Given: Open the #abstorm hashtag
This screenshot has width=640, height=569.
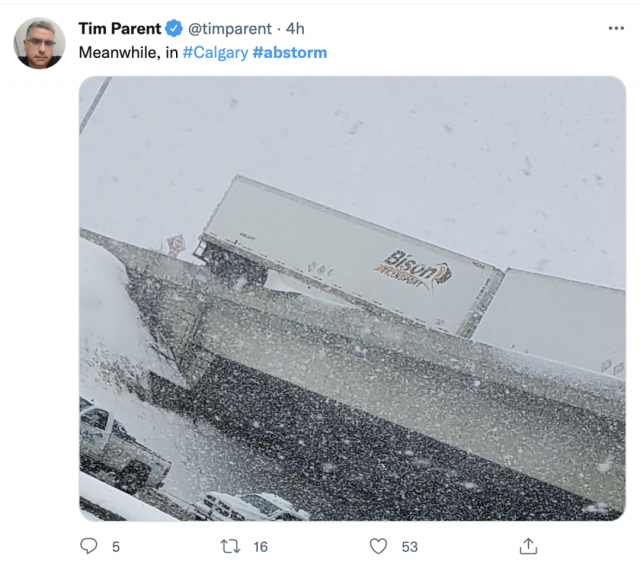Looking at the screenshot, I should [x=290, y=53].
